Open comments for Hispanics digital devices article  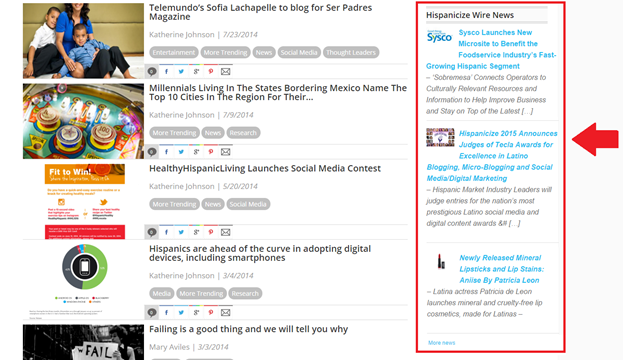click(152, 312)
